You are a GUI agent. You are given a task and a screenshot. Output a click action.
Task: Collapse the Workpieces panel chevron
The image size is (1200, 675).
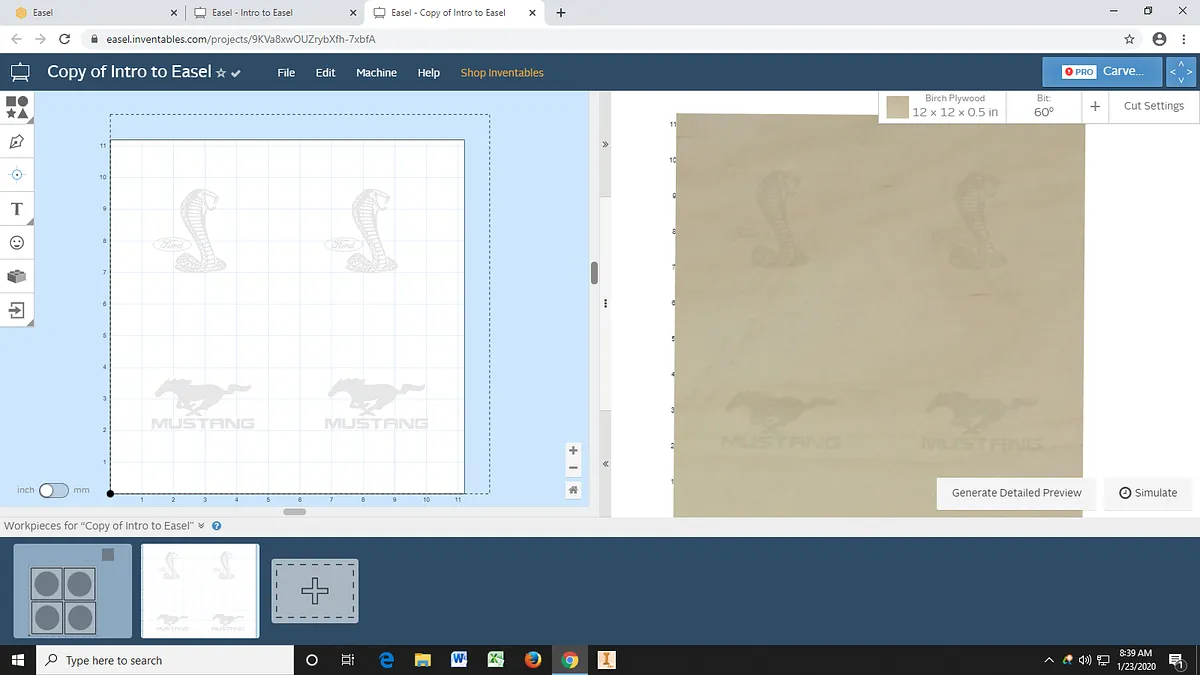pyautogui.click(x=201, y=526)
